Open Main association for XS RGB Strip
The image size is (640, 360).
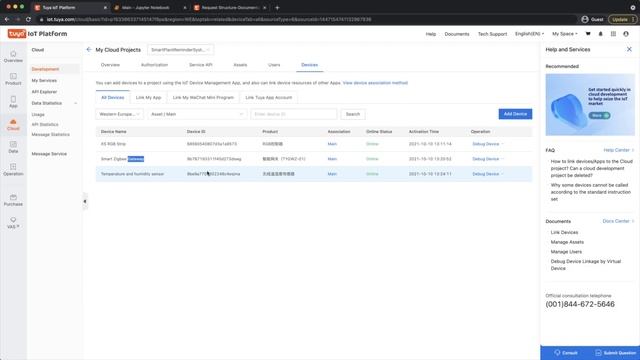pyautogui.click(x=332, y=144)
